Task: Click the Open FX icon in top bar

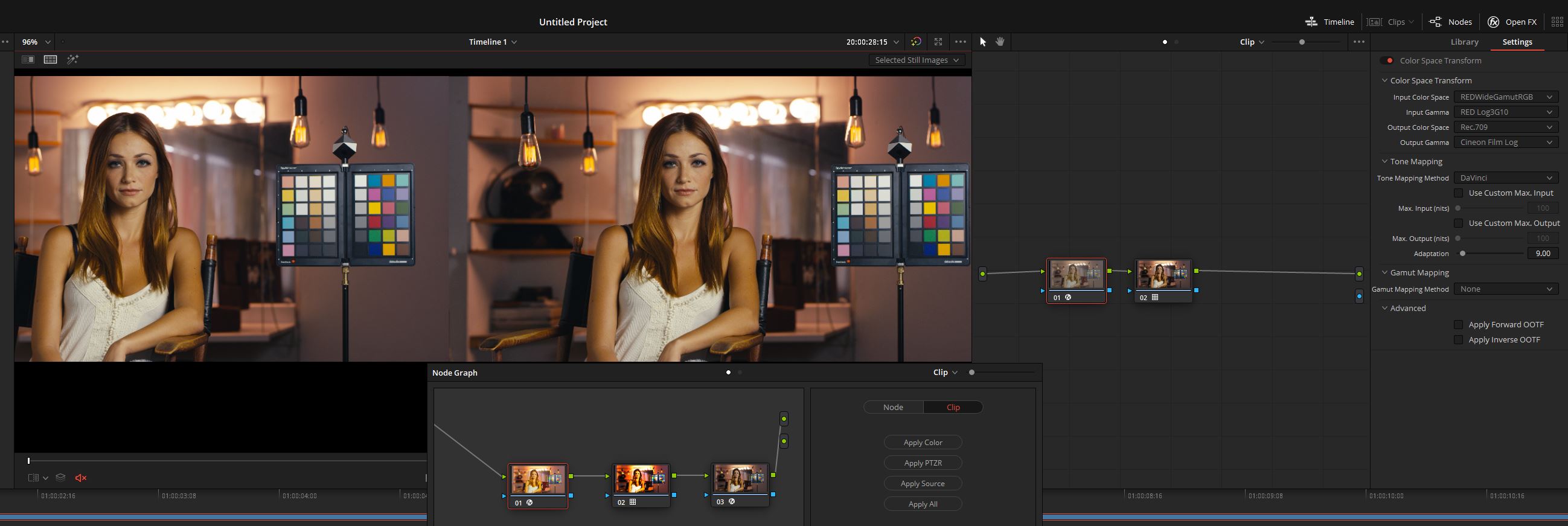Action: (1493, 22)
